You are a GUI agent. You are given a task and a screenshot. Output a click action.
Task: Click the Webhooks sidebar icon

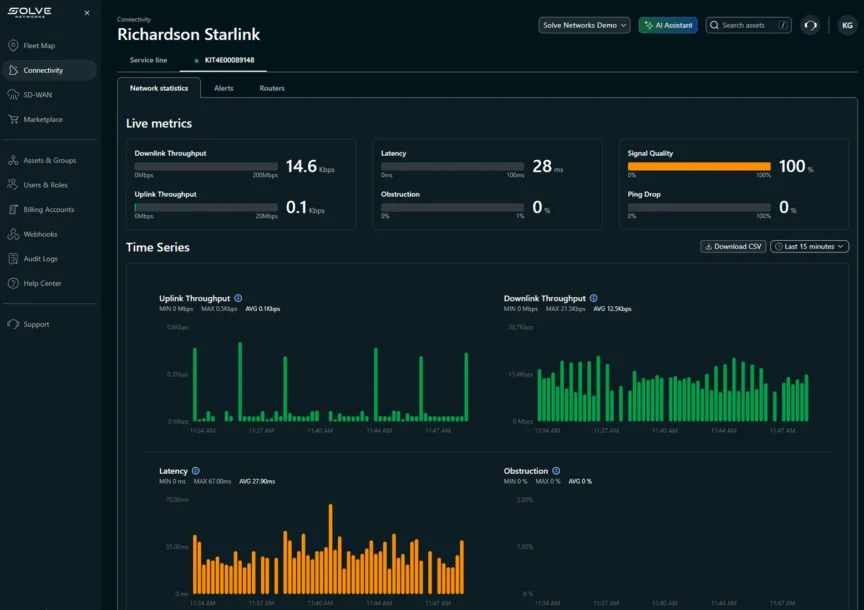13,234
